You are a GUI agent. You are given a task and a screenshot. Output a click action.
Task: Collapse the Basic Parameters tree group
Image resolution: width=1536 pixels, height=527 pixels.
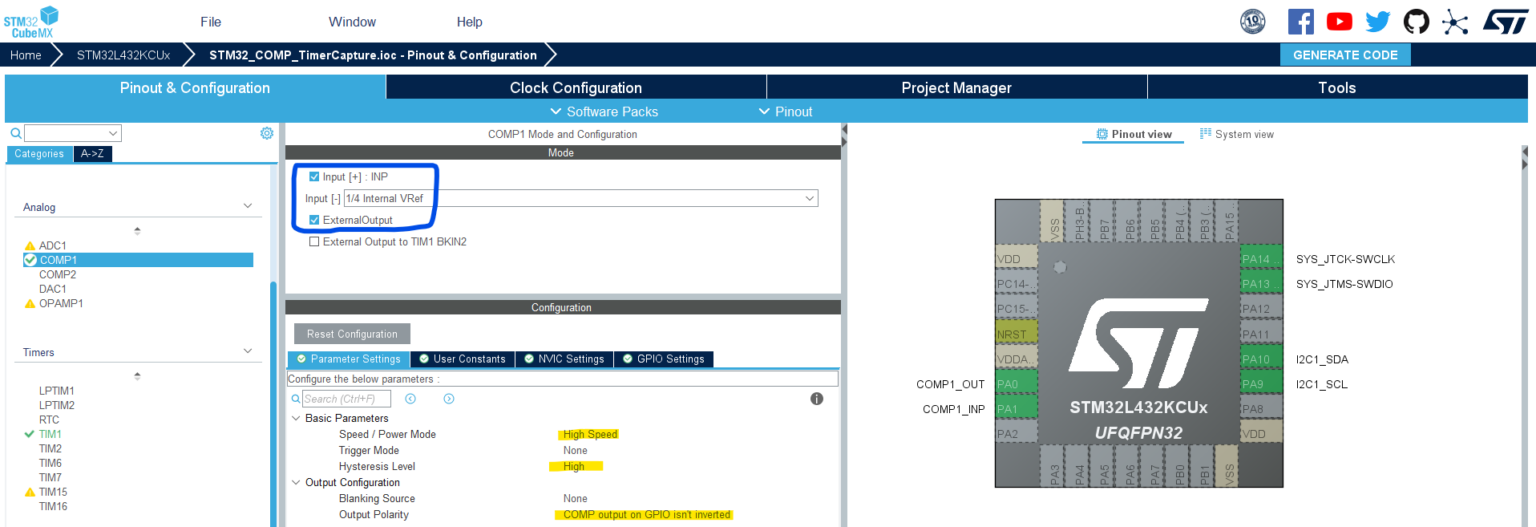pyautogui.click(x=296, y=418)
